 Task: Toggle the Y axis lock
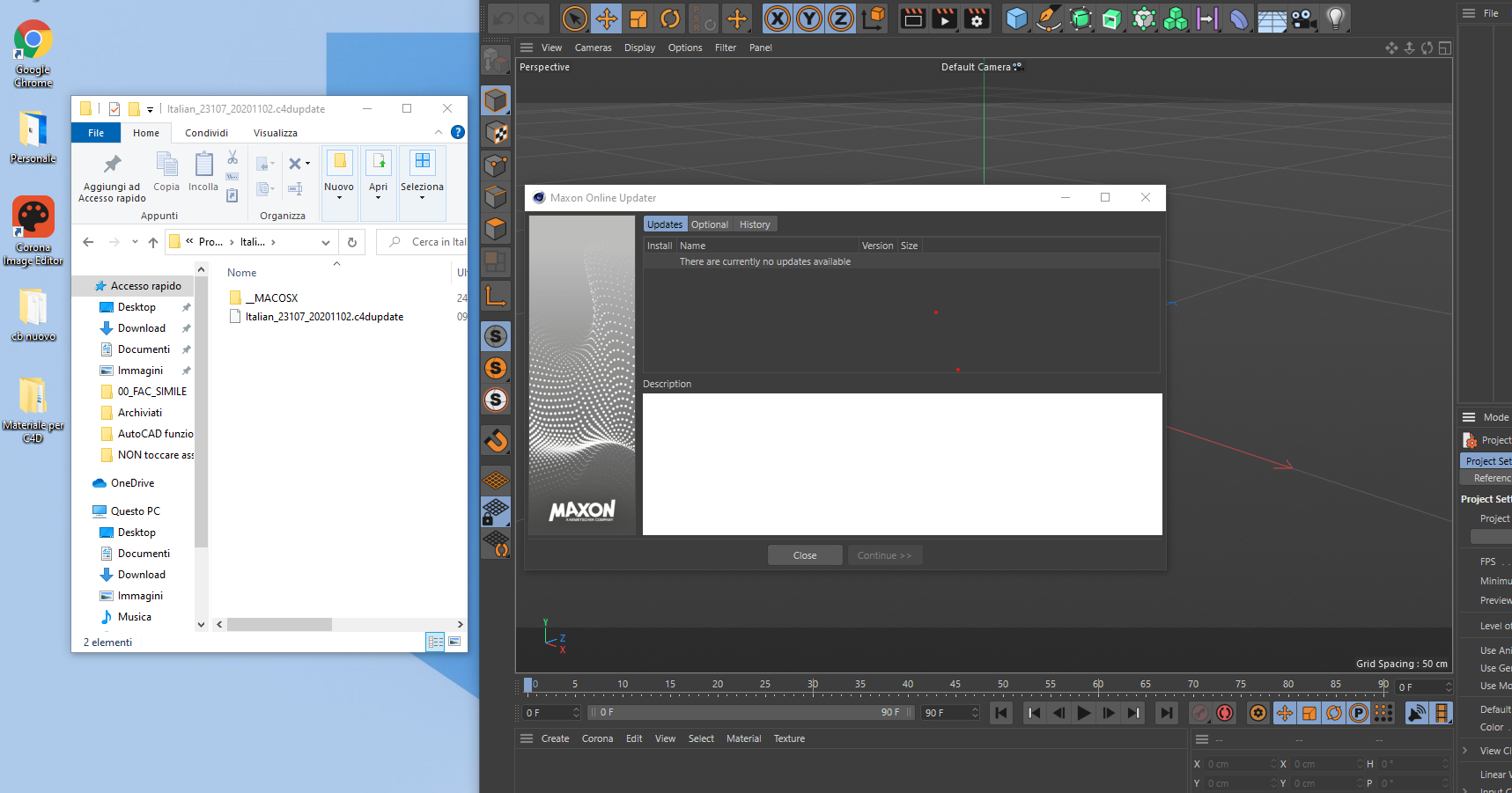point(809,18)
